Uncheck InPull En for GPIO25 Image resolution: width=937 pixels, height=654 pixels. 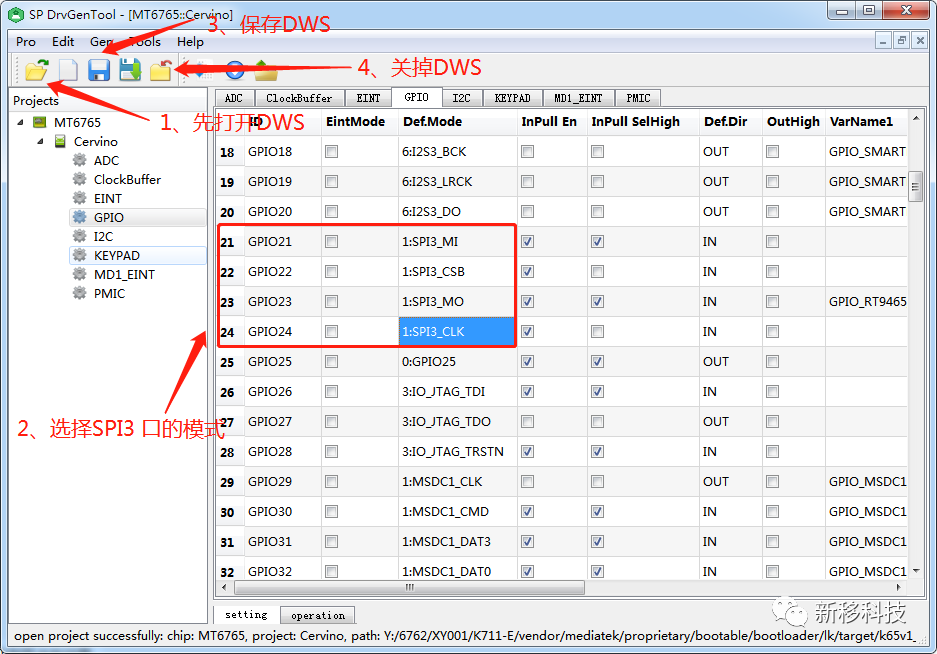[528, 362]
